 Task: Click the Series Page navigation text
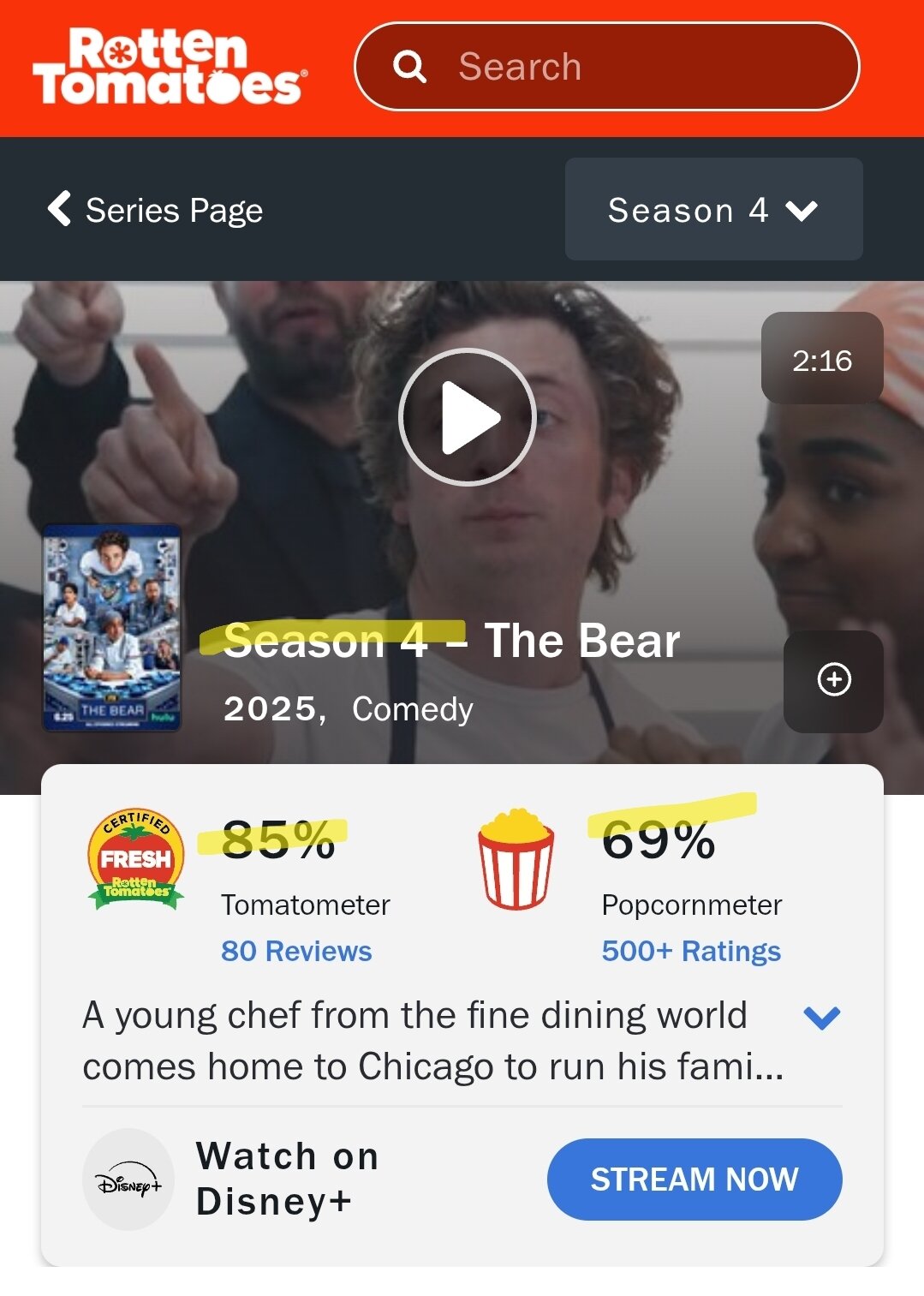174,211
